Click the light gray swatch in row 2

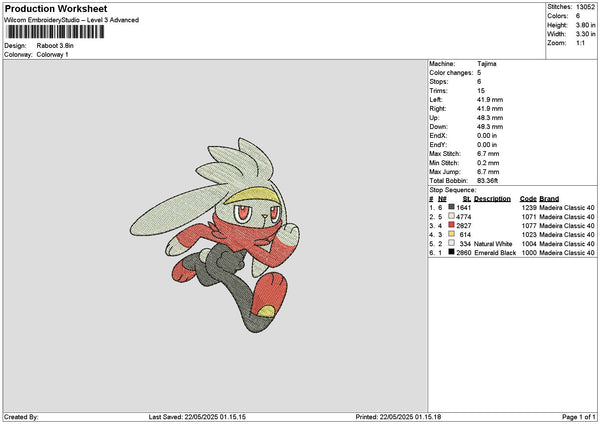click(x=452, y=216)
